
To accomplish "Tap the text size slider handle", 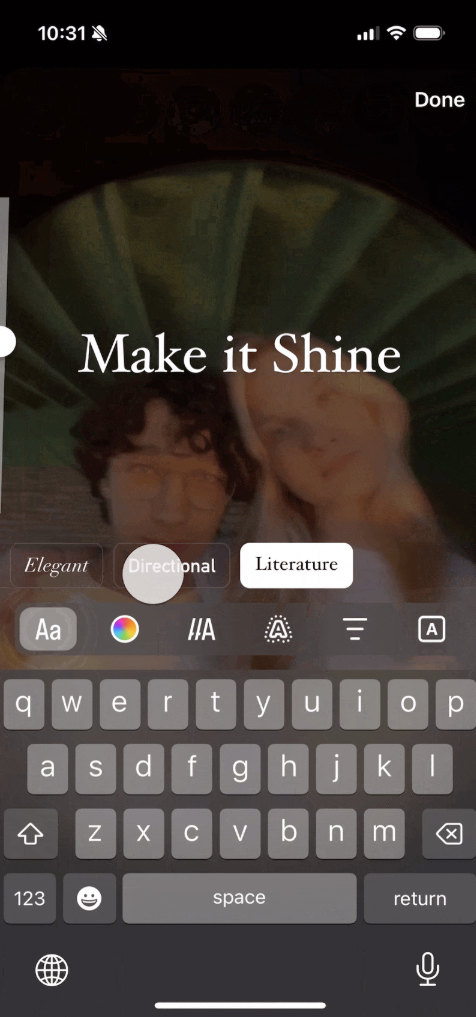I will tap(5, 341).
